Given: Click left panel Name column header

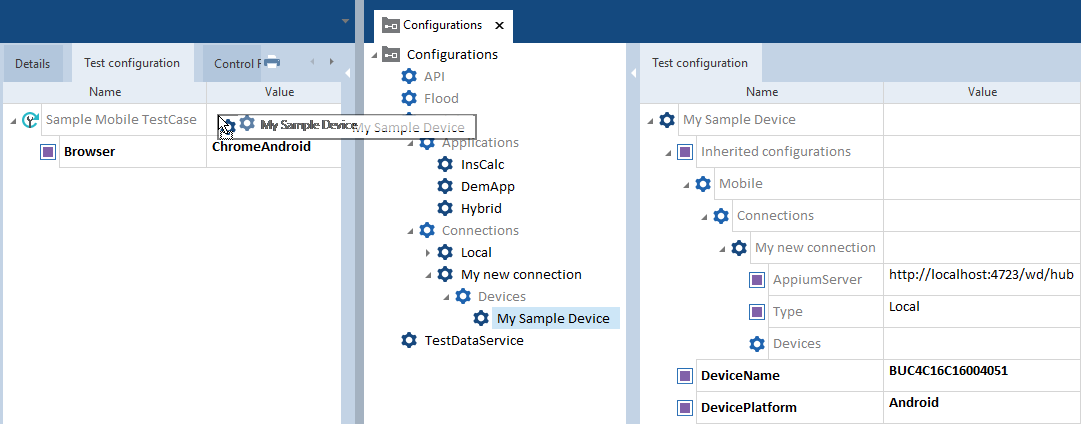Looking at the screenshot, I should click(x=105, y=92).
